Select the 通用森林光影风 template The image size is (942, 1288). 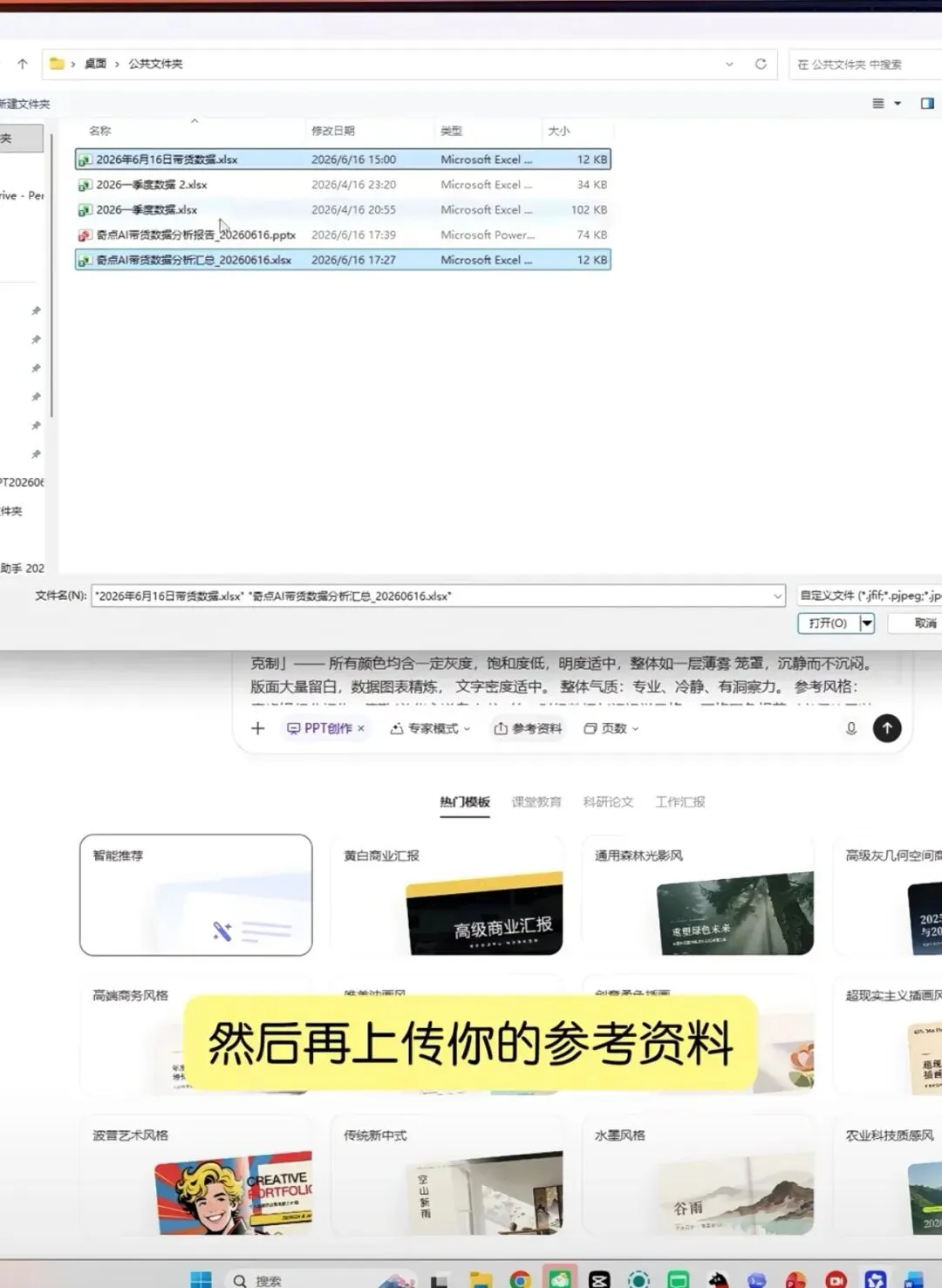[x=698, y=895]
